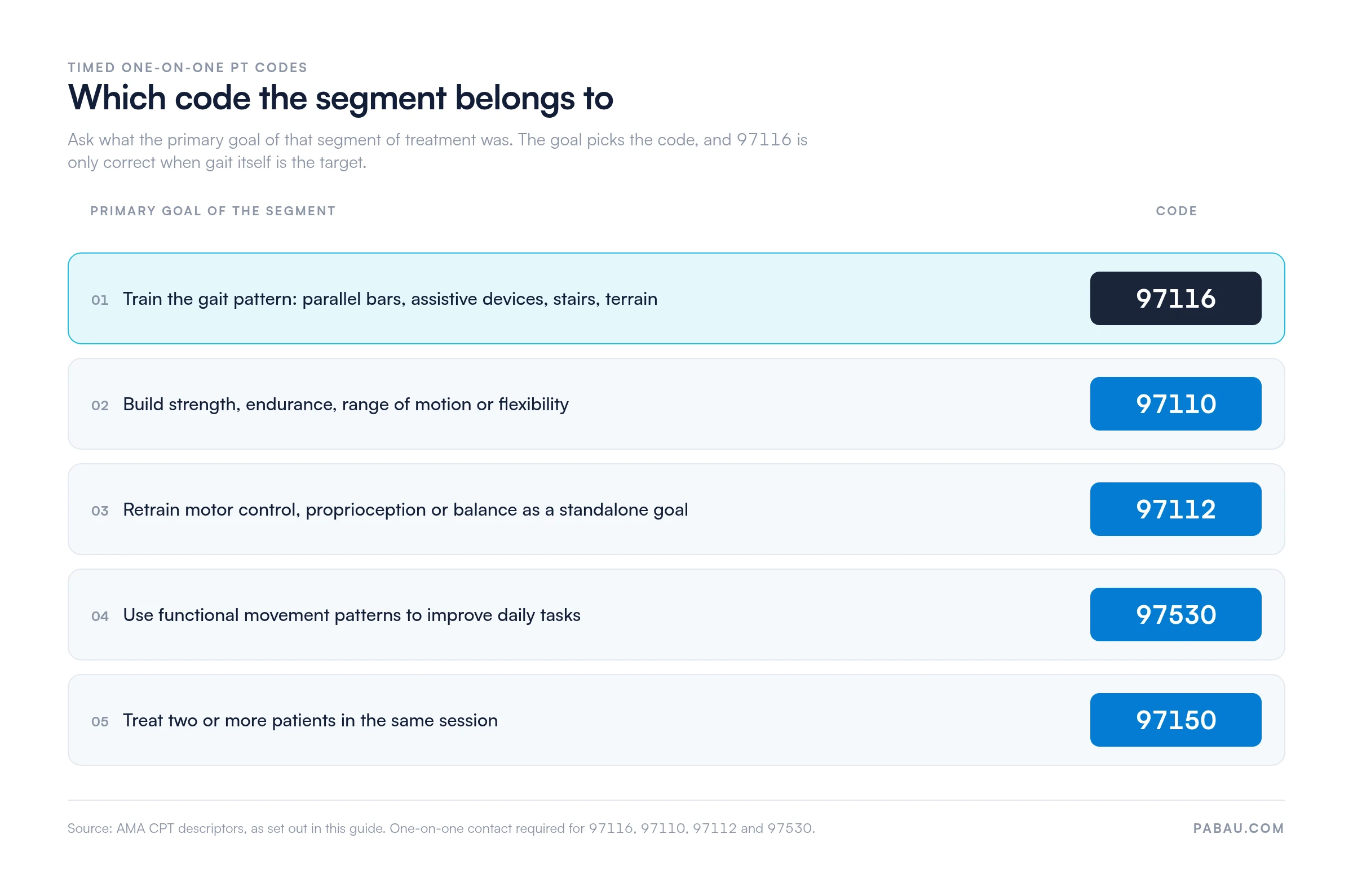Click the row number 01 label
The image size is (1353, 896).
[x=100, y=300]
